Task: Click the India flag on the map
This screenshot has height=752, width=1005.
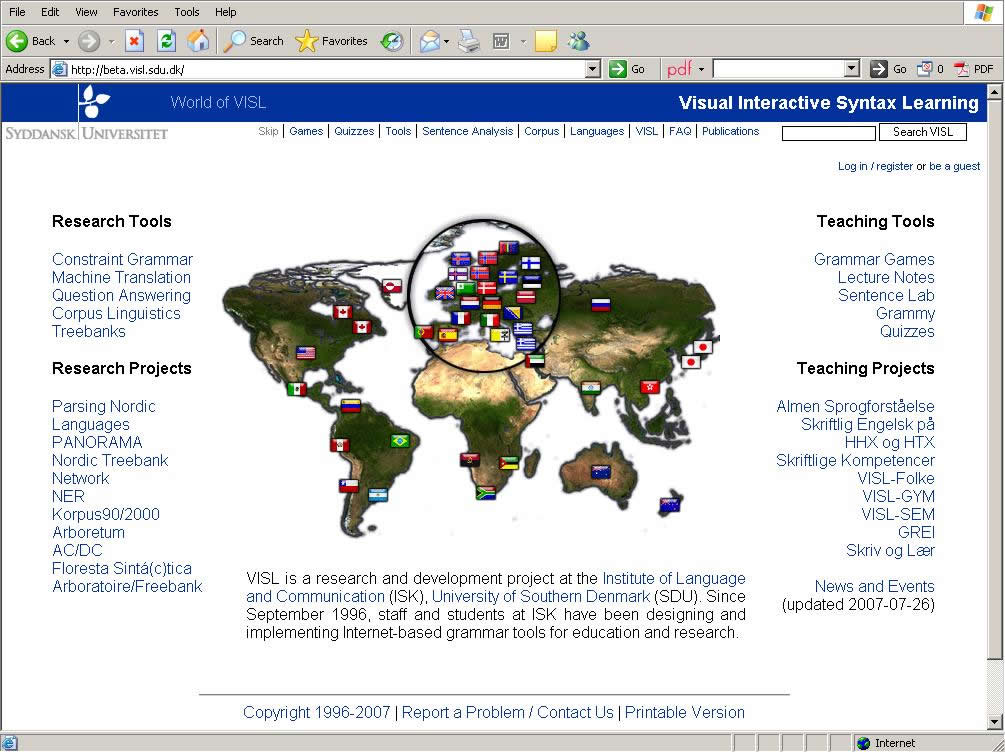Action: click(591, 388)
